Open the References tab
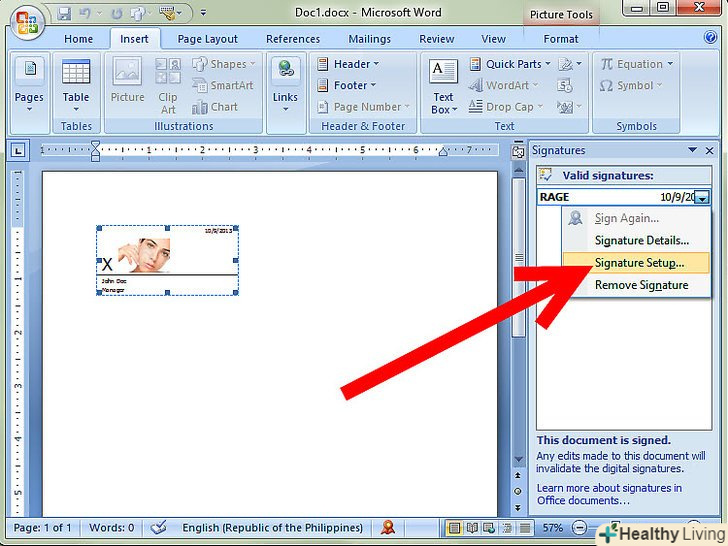This screenshot has height=546, width=728. click(293, 39)
